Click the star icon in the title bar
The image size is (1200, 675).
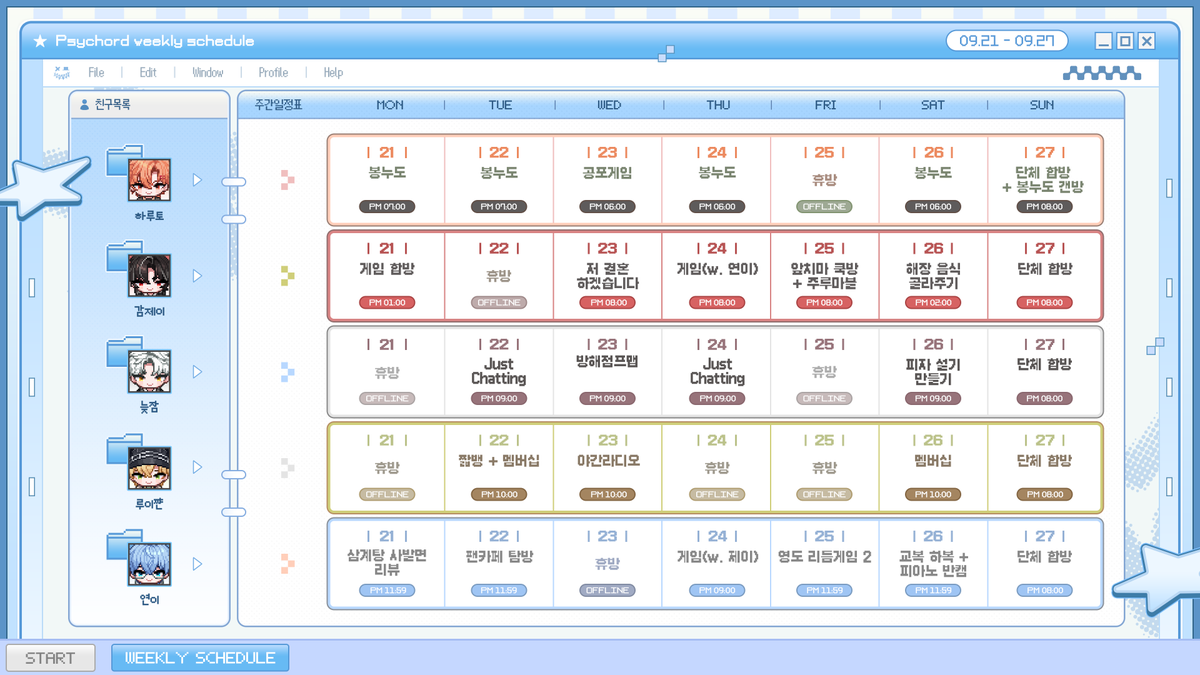40,41
